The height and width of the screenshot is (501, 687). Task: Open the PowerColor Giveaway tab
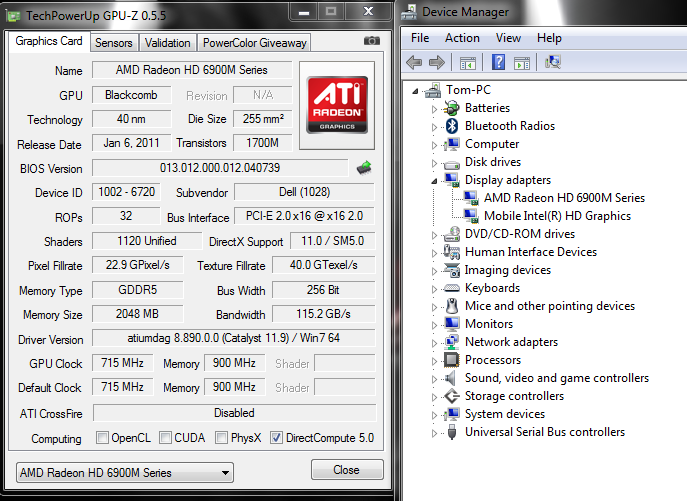(x=254, y=43)
